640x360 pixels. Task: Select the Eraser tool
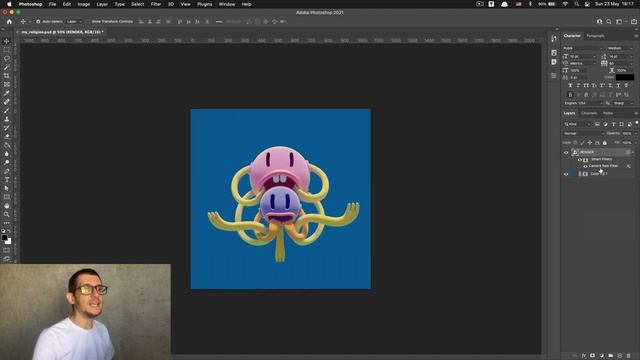[7, 137]
